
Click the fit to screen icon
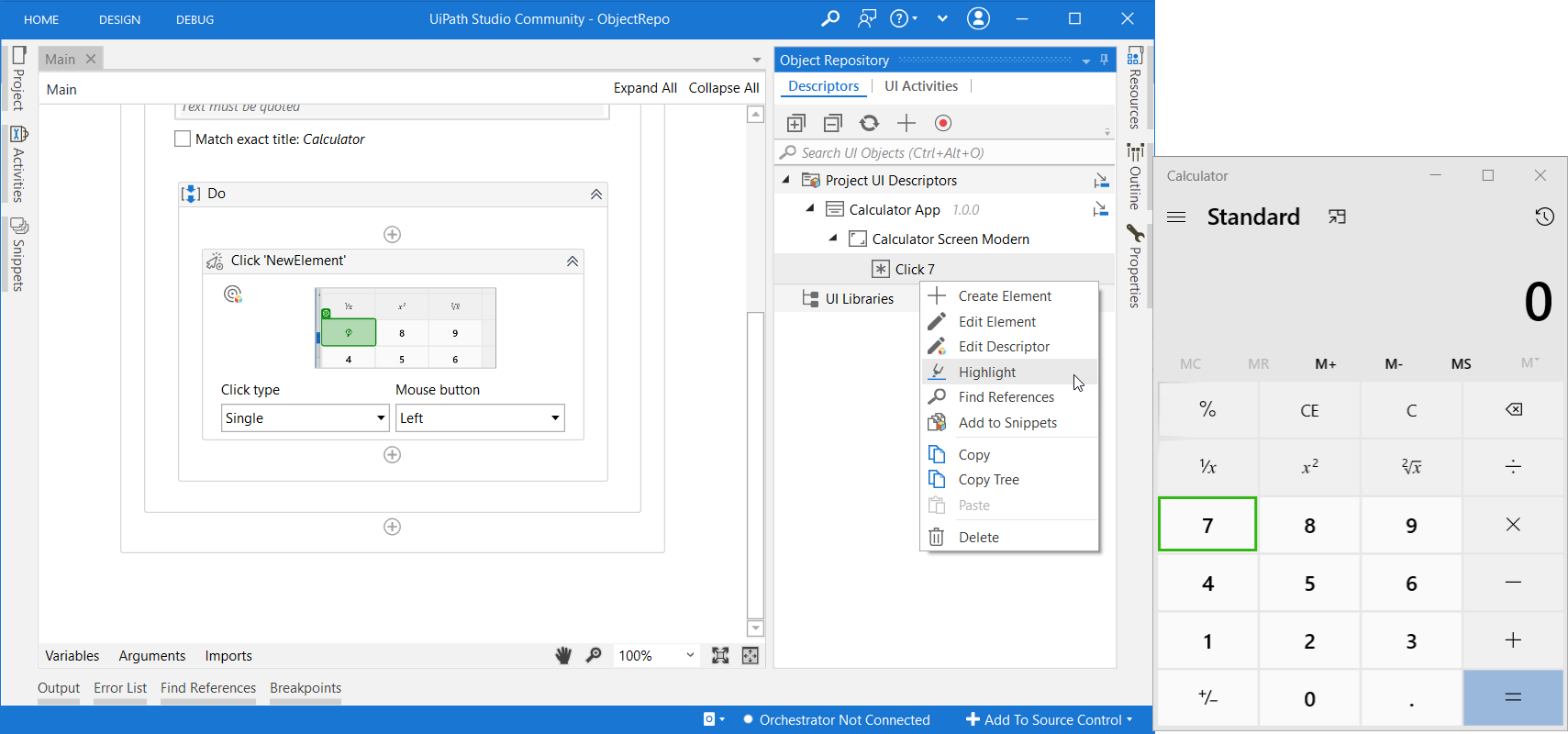tap(720, 655)
